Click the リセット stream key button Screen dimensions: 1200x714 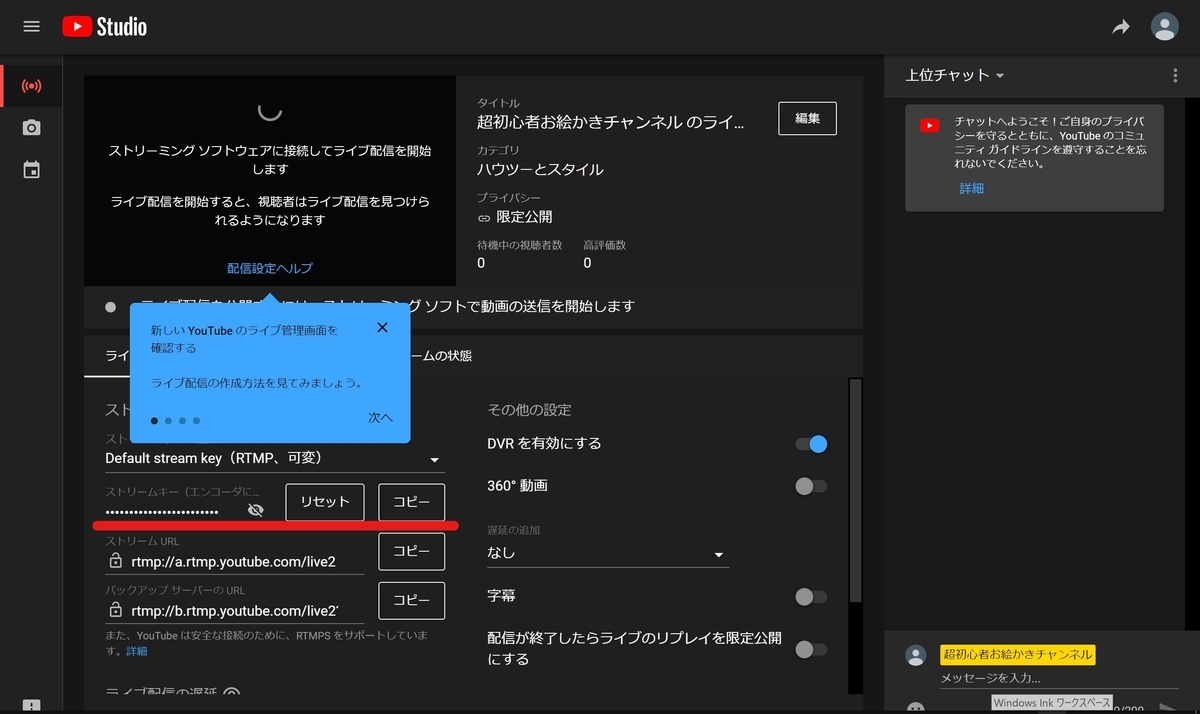325,502
